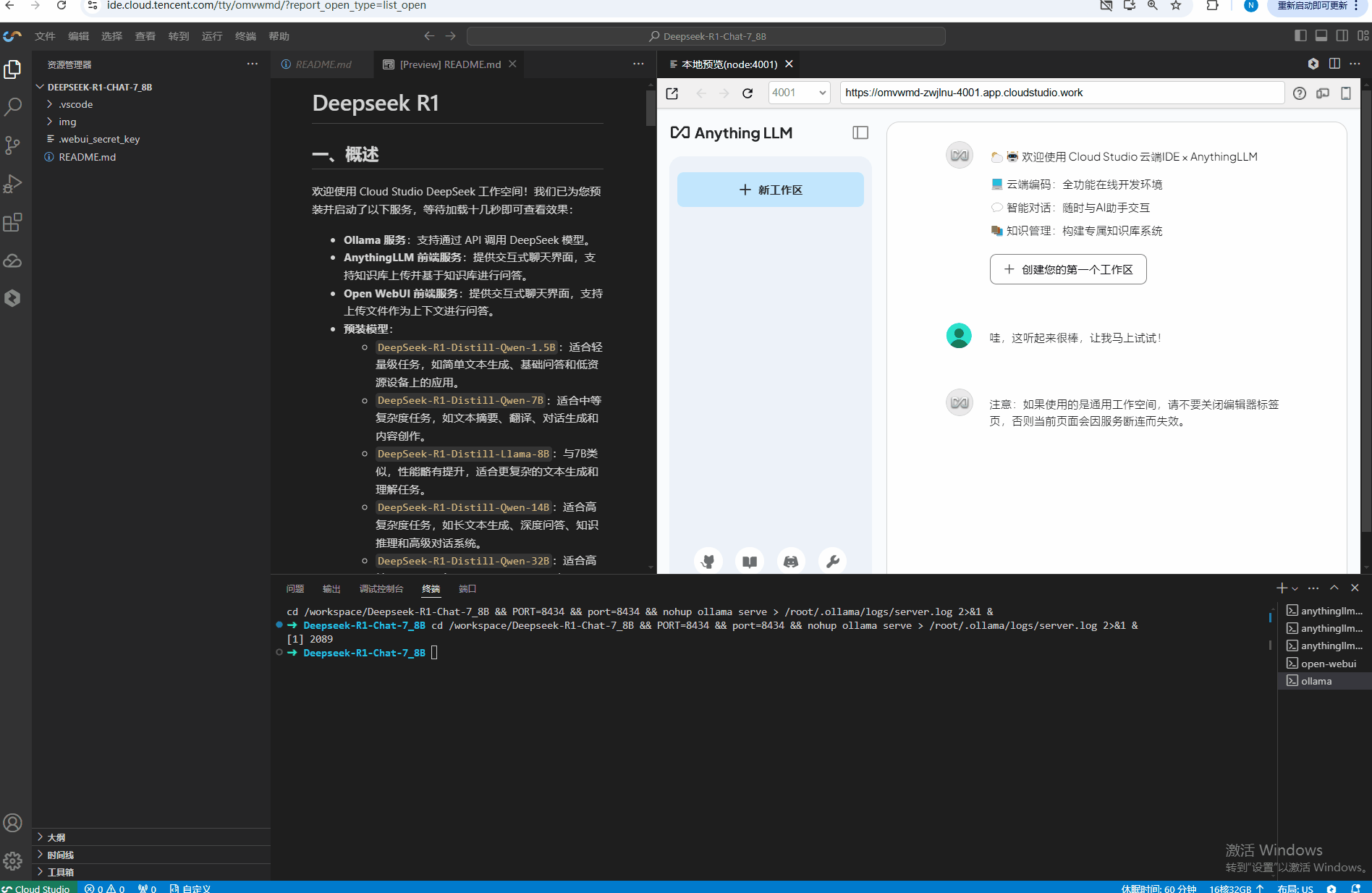Open the Search view in activity bar
Screen dimensions: 1372x893
[x=13, y=107]
